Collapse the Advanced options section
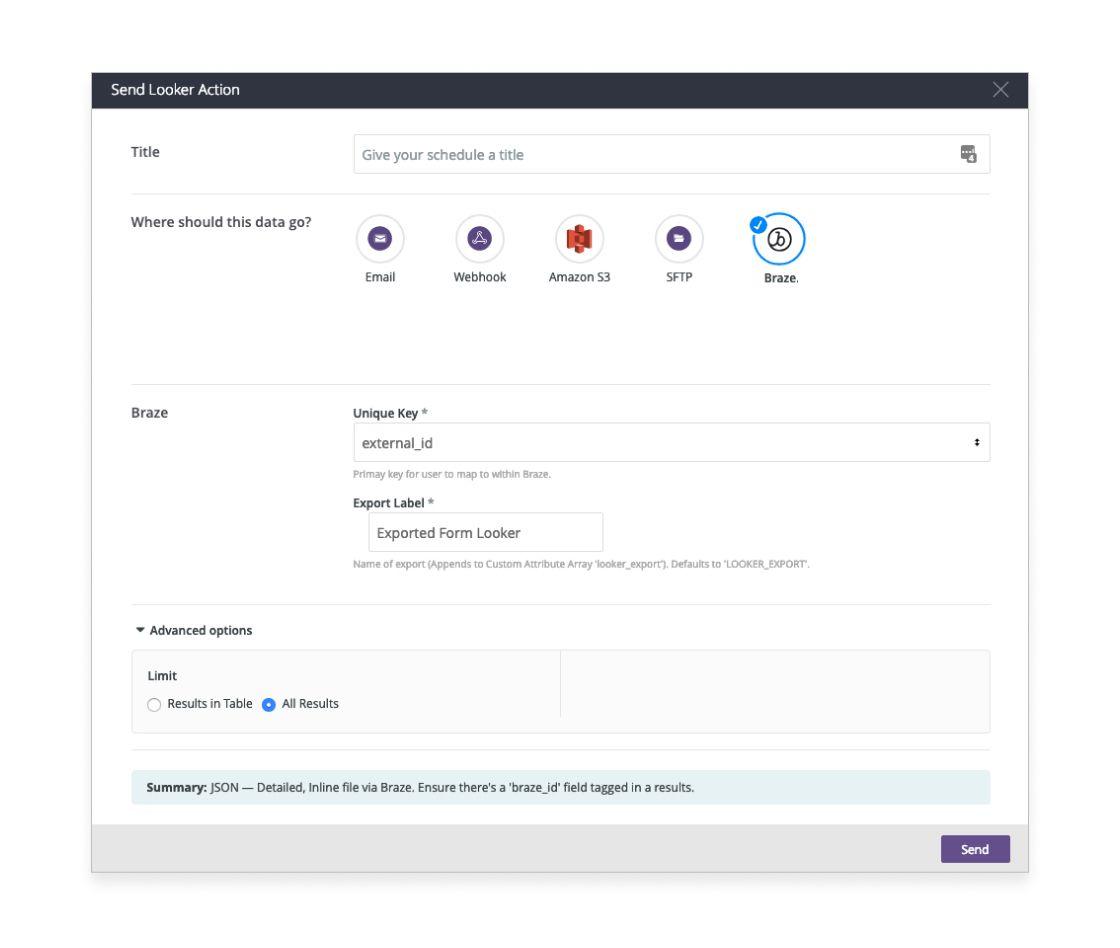1120x948 pixels. pyautogui.click(x=193, y=630)
